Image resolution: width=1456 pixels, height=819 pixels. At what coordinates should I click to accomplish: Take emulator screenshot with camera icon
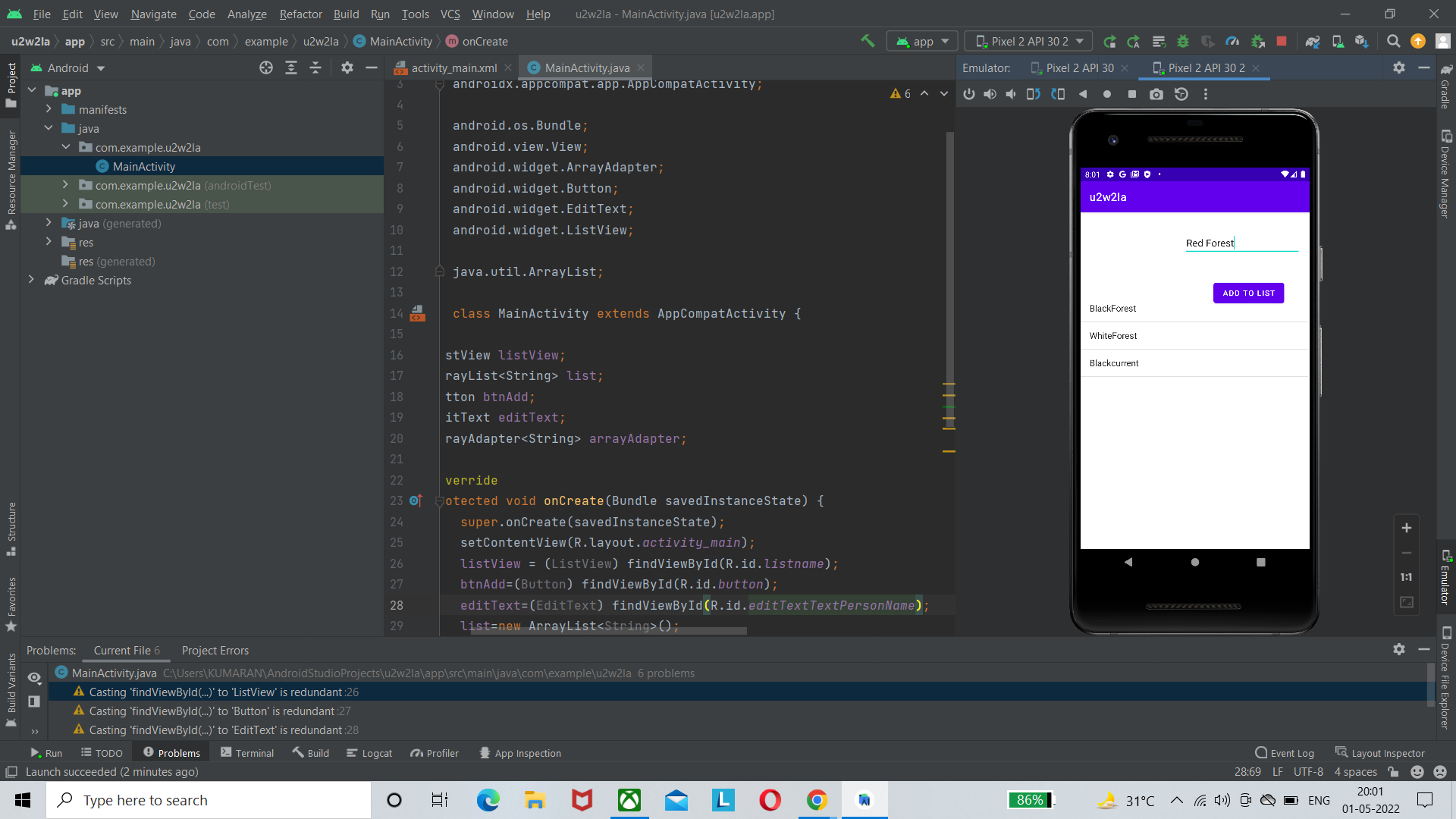coord(1156,94)
